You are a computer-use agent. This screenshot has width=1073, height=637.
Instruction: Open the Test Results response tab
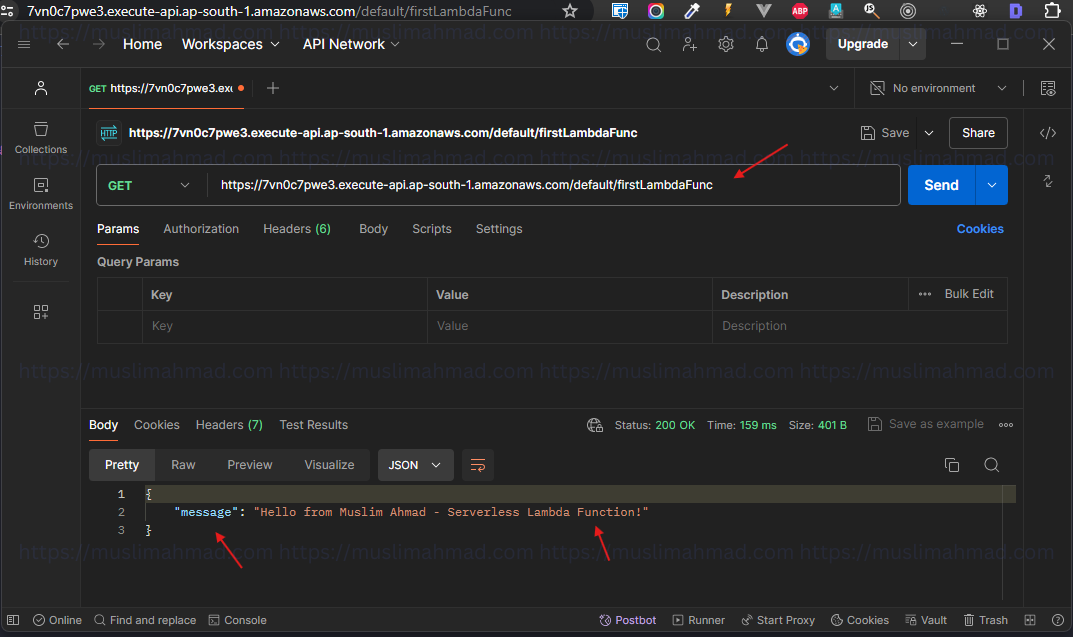tap(313, 425)
